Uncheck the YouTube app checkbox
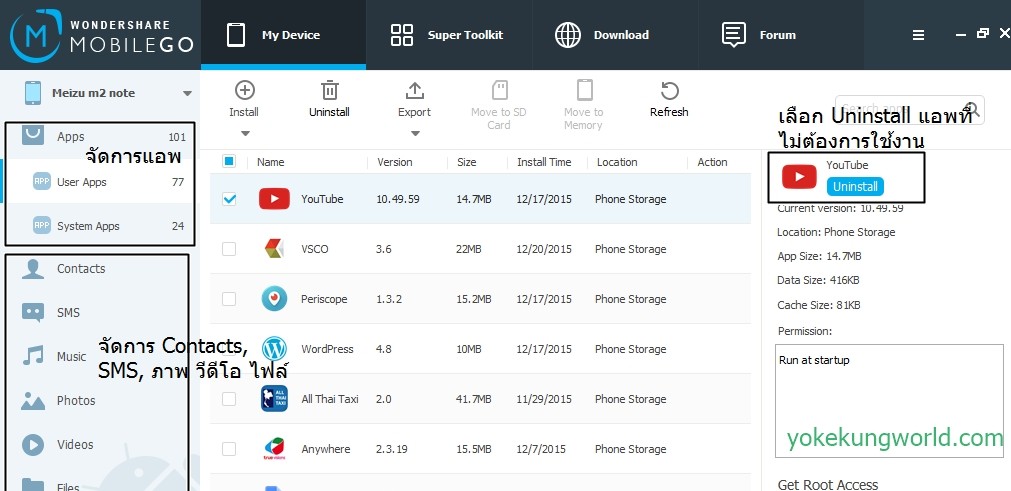 tap(229, 199)
